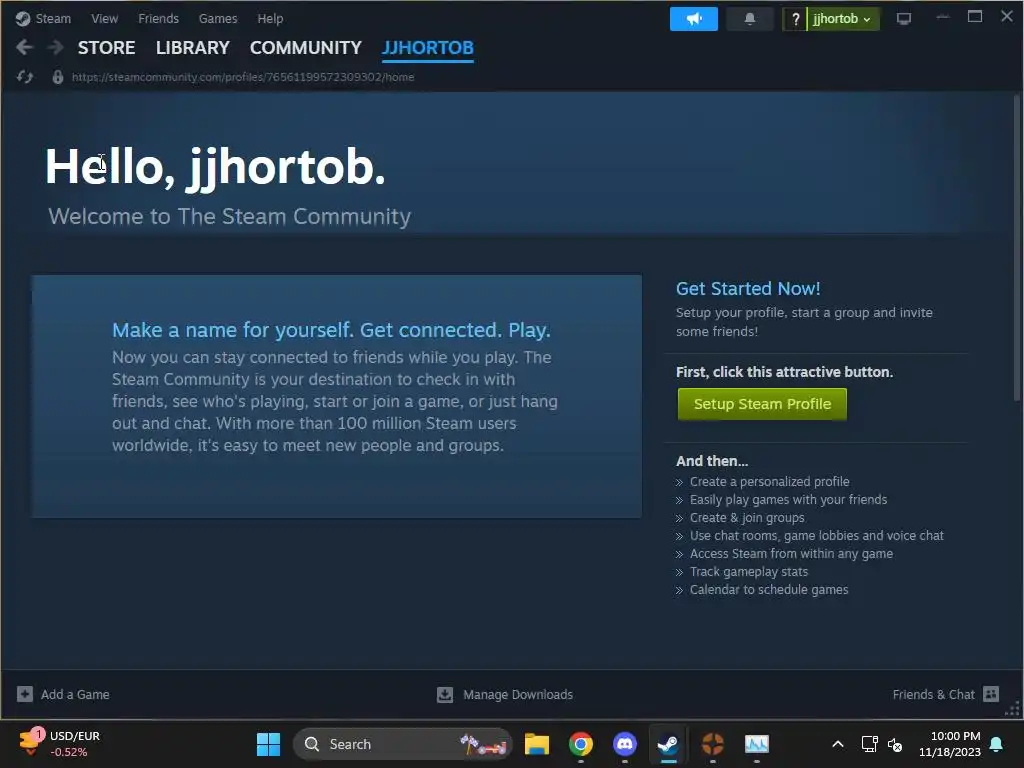Image resolution: width=1024 pixels, height=768 pixels.
Task: Click the Windows taskbar Search box
Action: (402, 744)
